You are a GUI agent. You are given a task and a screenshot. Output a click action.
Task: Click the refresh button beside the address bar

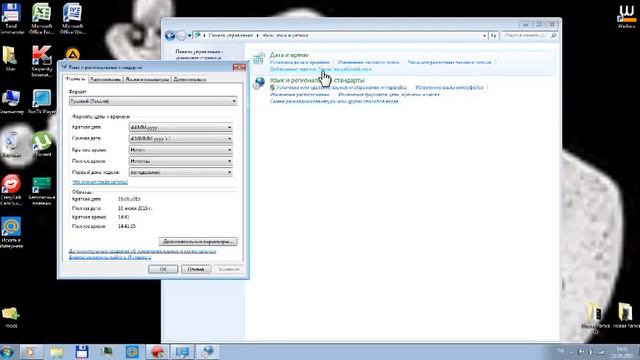(x=493, y=36)
